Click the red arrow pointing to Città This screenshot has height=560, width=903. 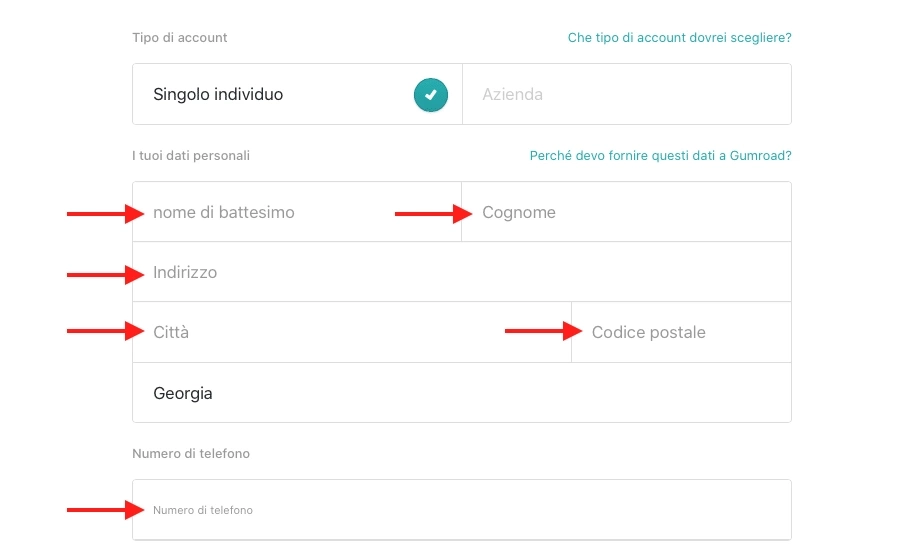point(104,331)
